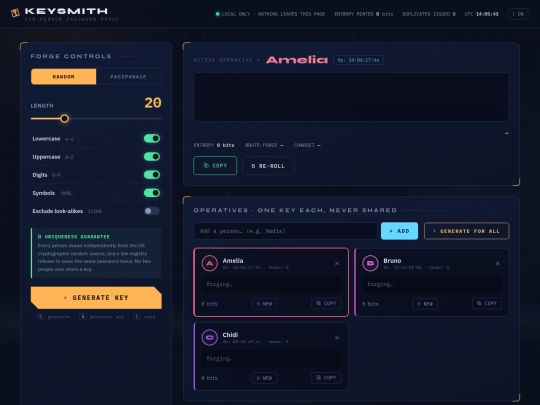Click Amelia's circular avatar icon
Screen dimensions: 540x405
[210, 263]
